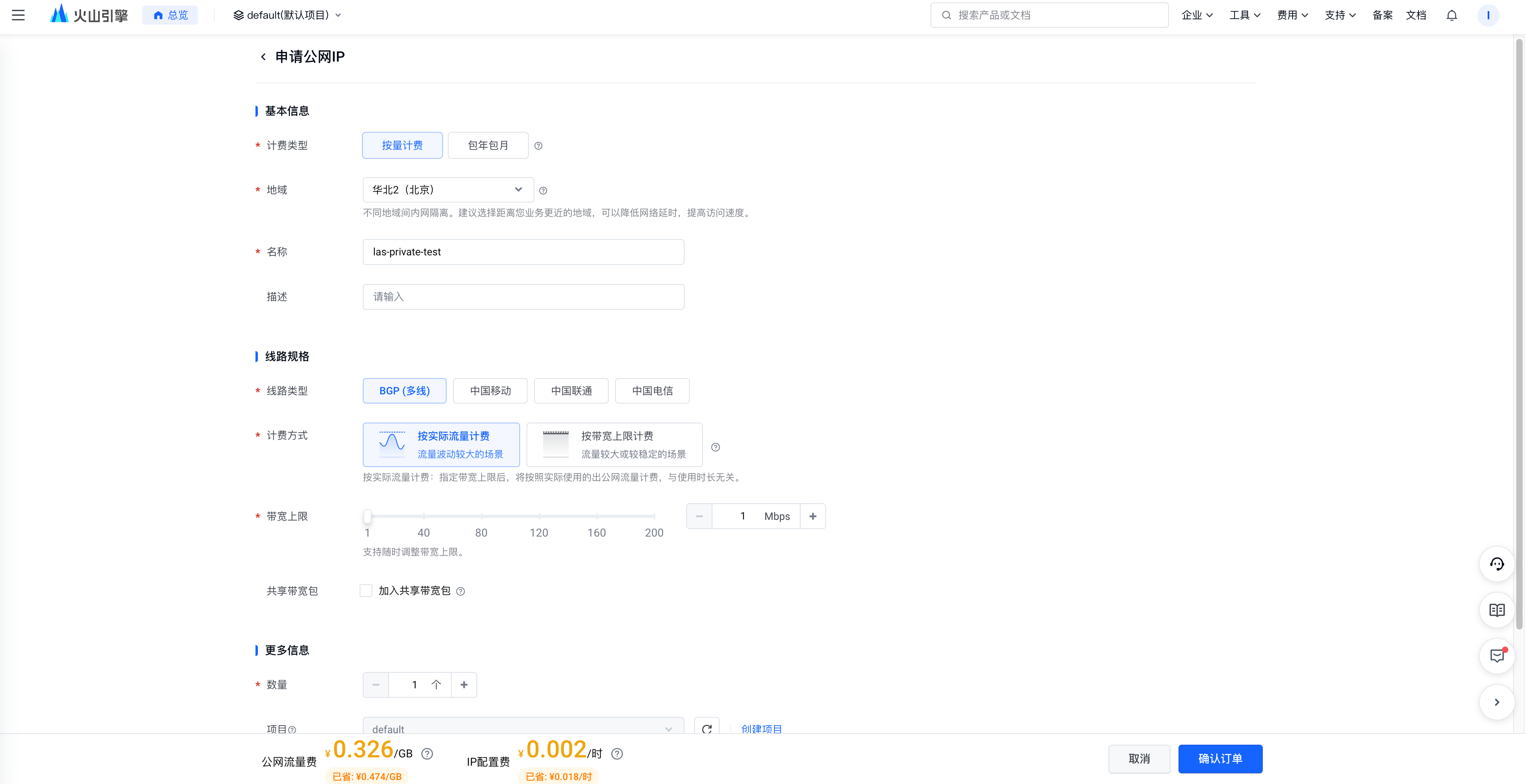Click the search magnifier icon
This screenshot has width=1525, height=784.
pyautogui.click(x=946, y=15)
